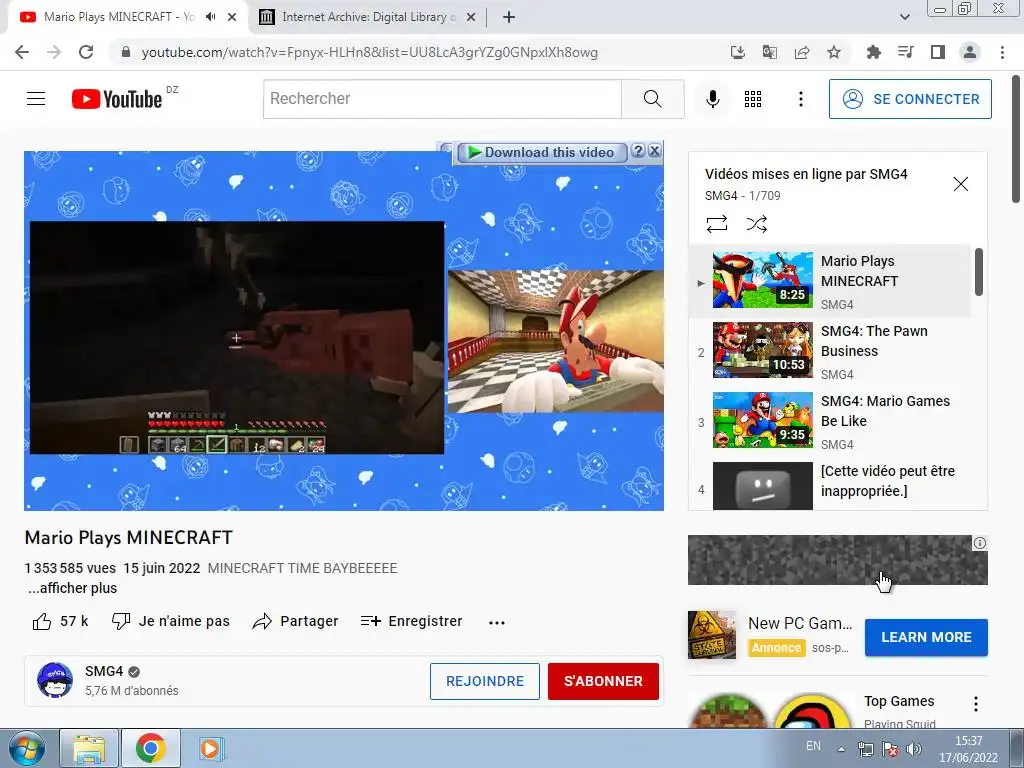Open SMG4: Mario Games Be Like video

829,421
